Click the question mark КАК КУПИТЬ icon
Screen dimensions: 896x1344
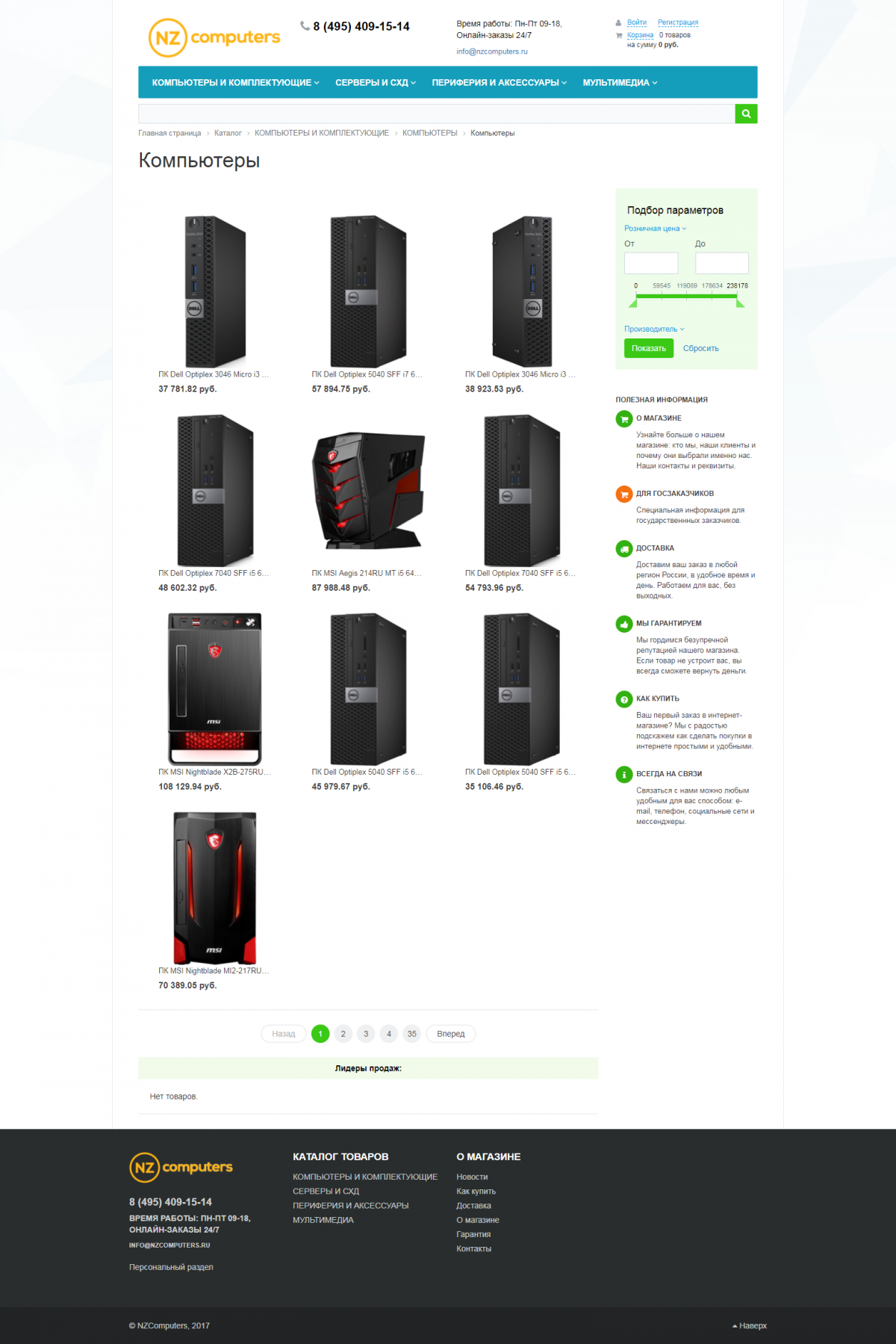point(624,699)
